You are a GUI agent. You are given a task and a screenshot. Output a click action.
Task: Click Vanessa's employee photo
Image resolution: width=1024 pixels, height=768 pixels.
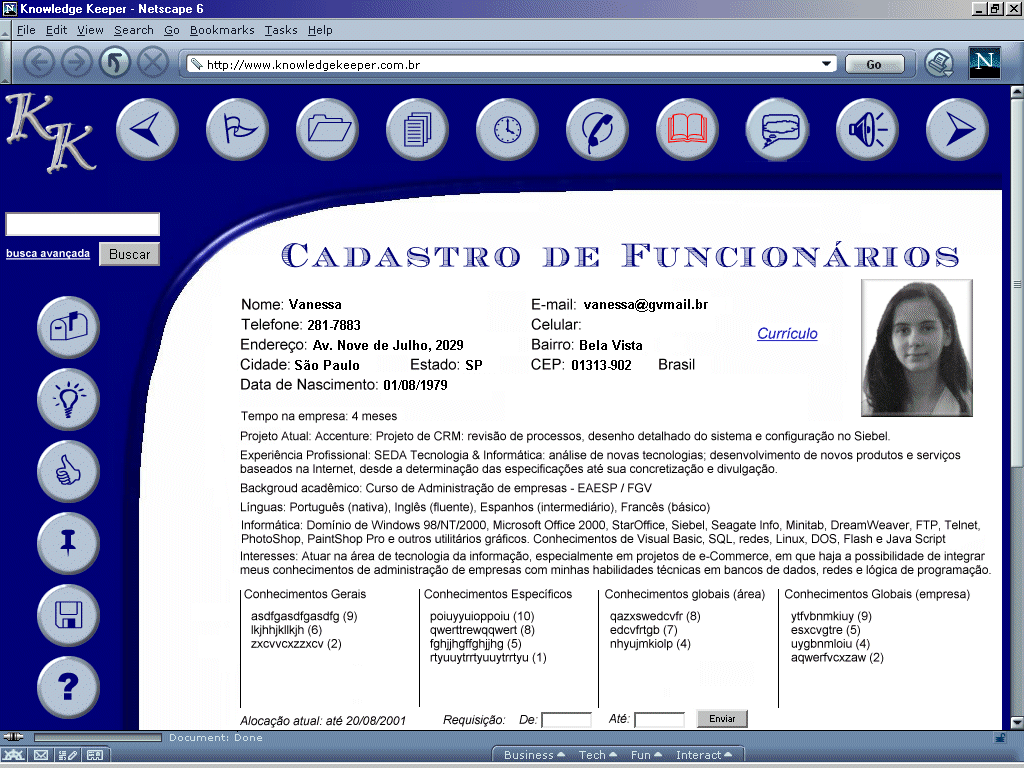tap(917, 348)
